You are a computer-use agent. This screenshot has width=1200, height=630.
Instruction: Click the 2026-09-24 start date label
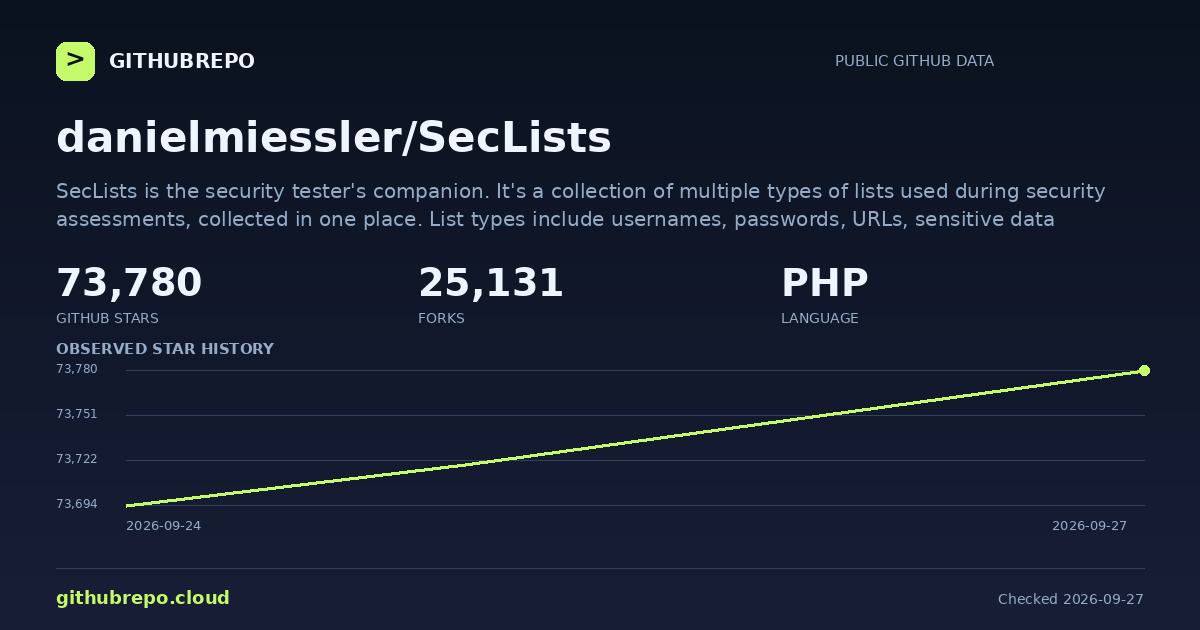163,526
